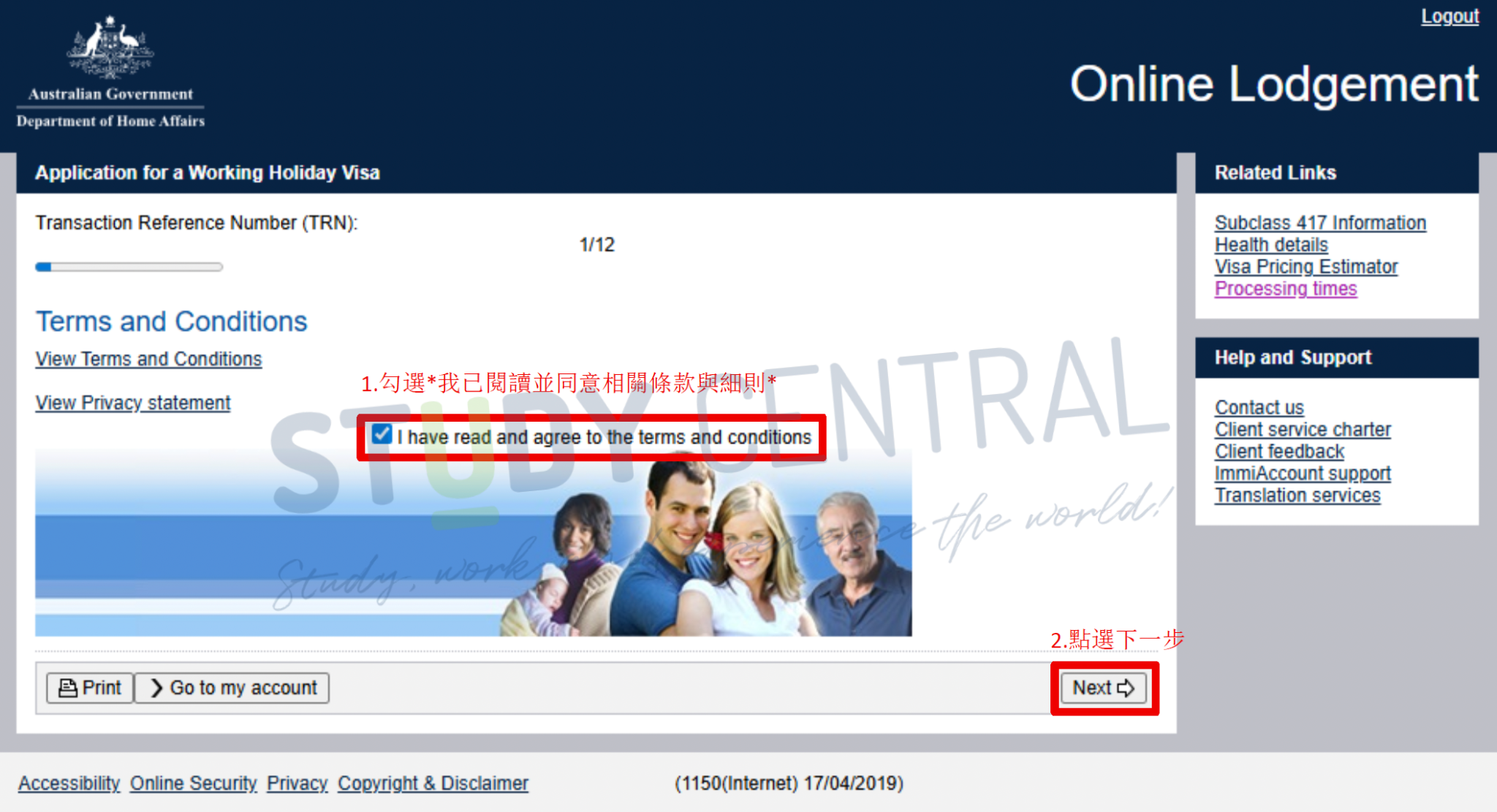Open View Terms and Conditions link

coord(148,359)
